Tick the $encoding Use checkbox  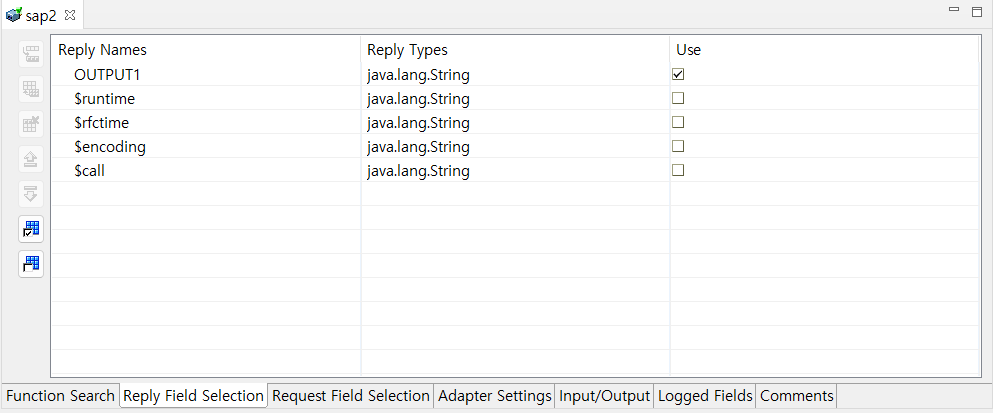coord(678,147)
